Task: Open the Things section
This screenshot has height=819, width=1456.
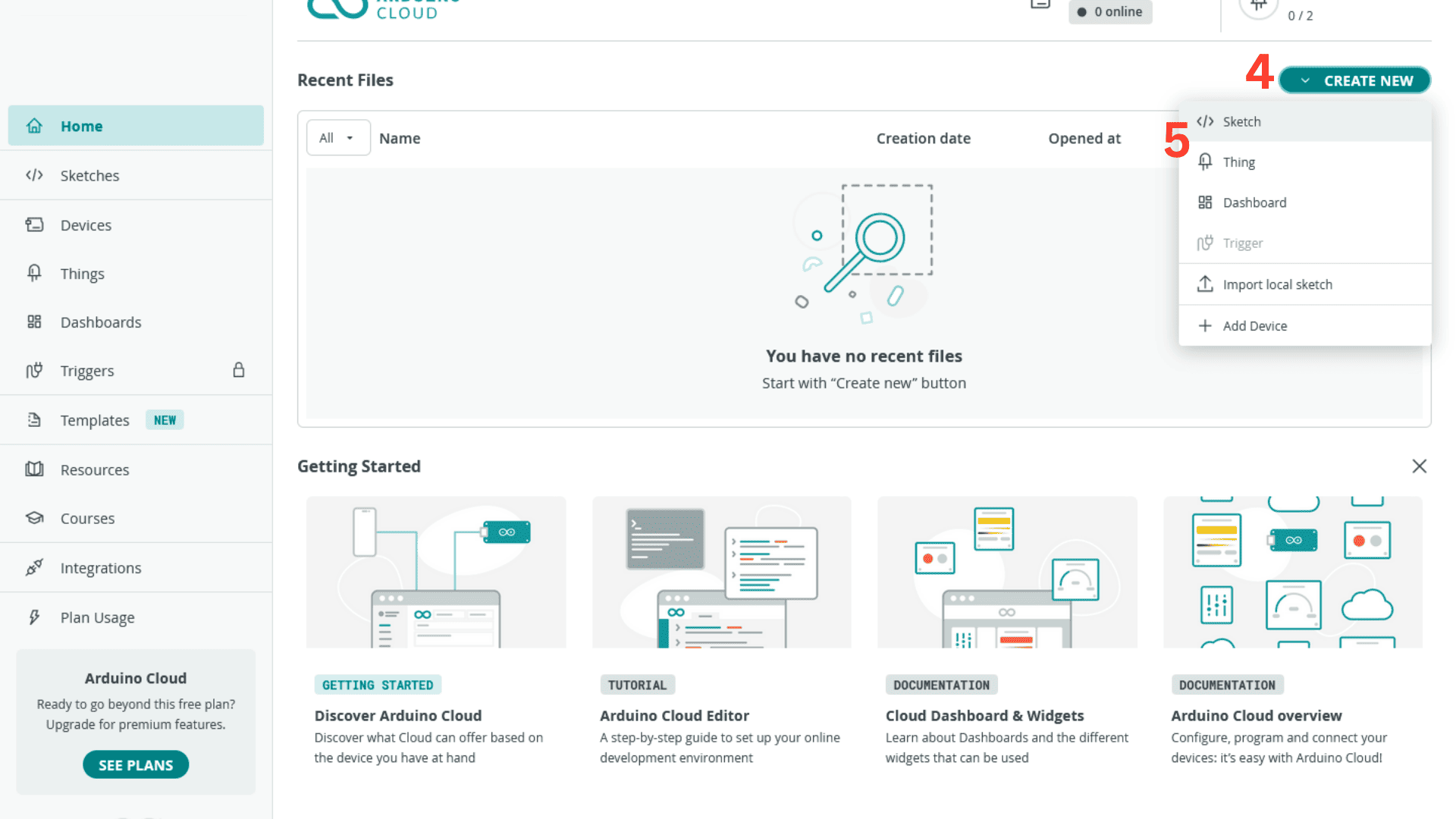Action: point(83,274)
